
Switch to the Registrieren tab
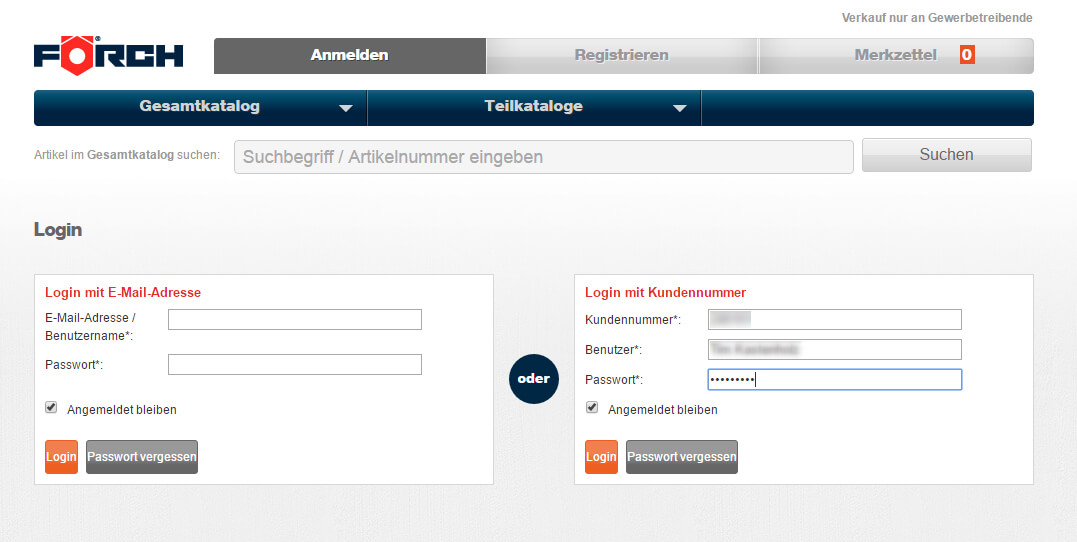[621, 56]
